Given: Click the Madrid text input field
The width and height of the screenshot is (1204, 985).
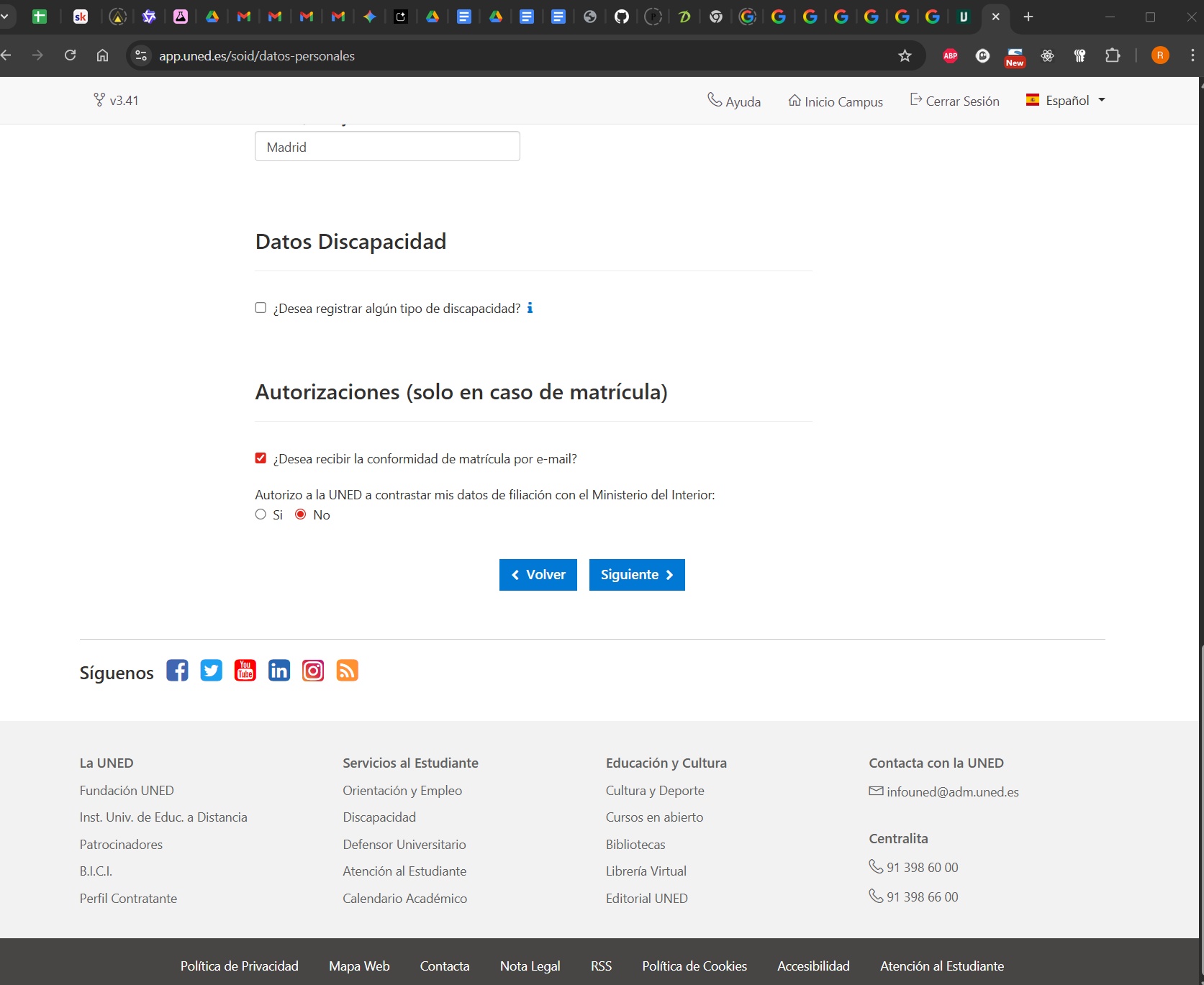Looking at the screenshot, I should [x=387, y=147].
